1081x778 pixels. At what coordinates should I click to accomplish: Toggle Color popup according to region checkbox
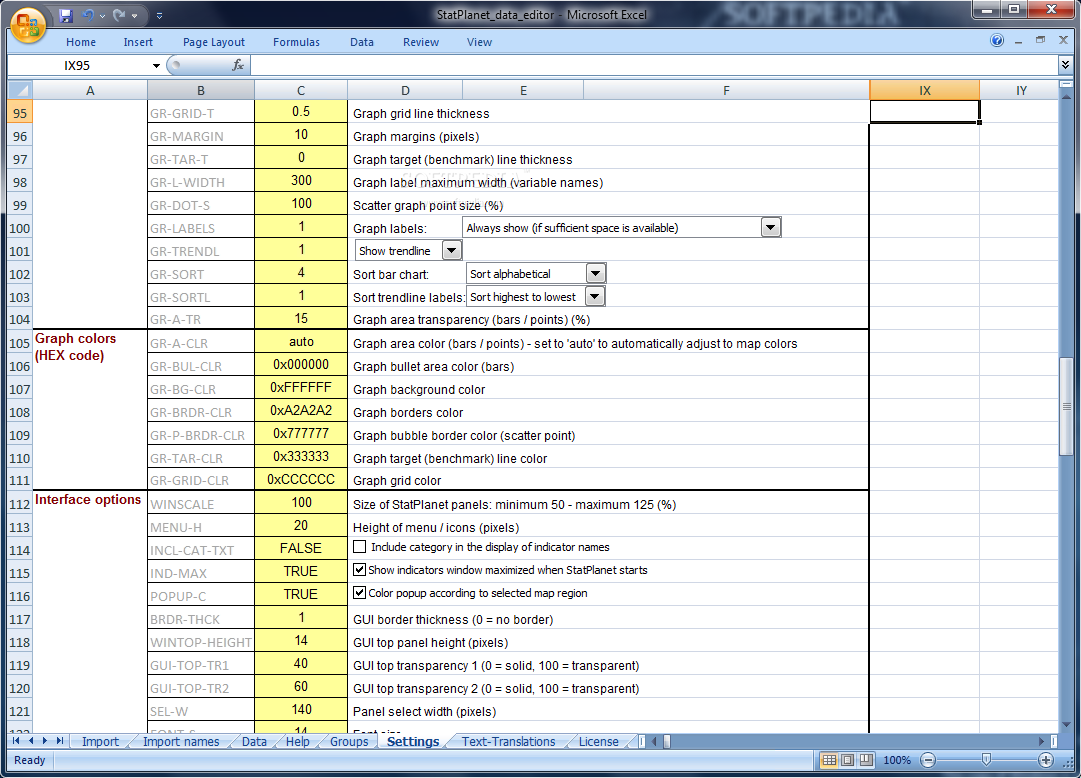tap(359, 592)
